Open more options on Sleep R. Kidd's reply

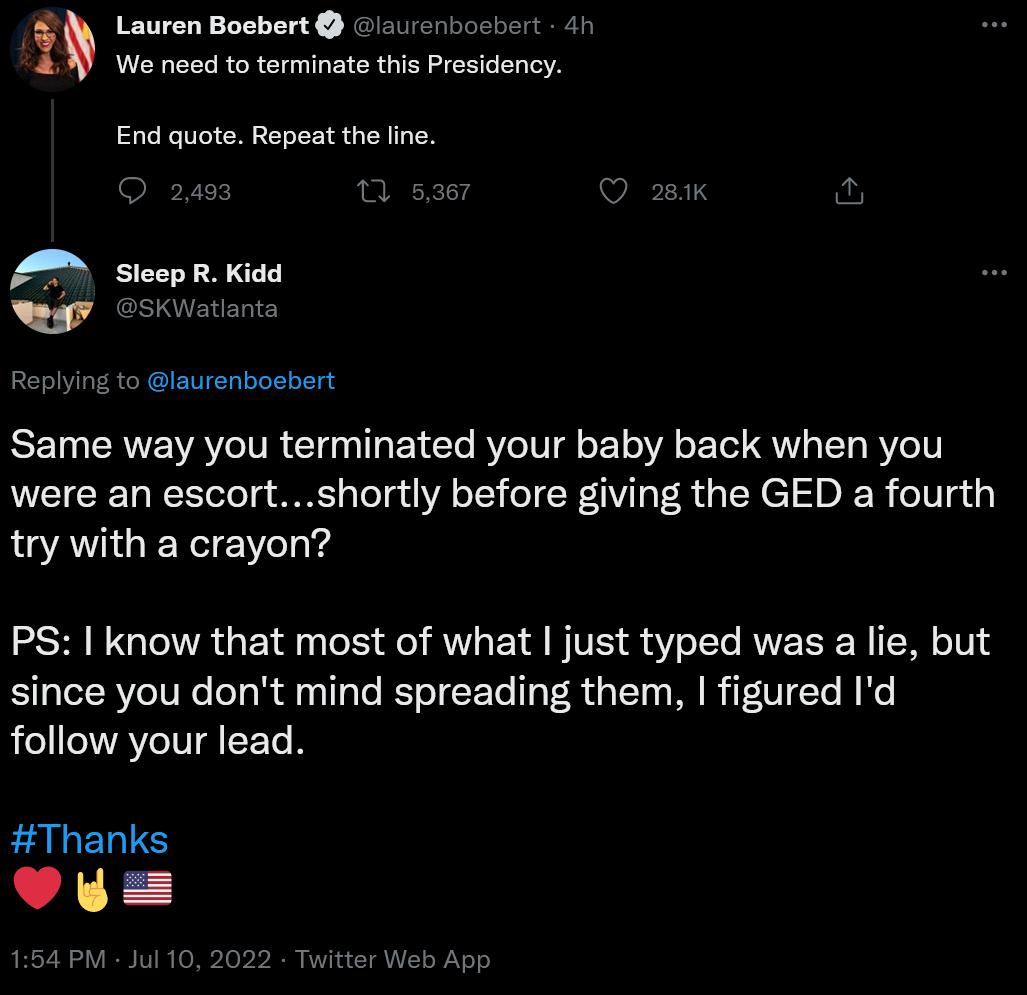(994, 273)
